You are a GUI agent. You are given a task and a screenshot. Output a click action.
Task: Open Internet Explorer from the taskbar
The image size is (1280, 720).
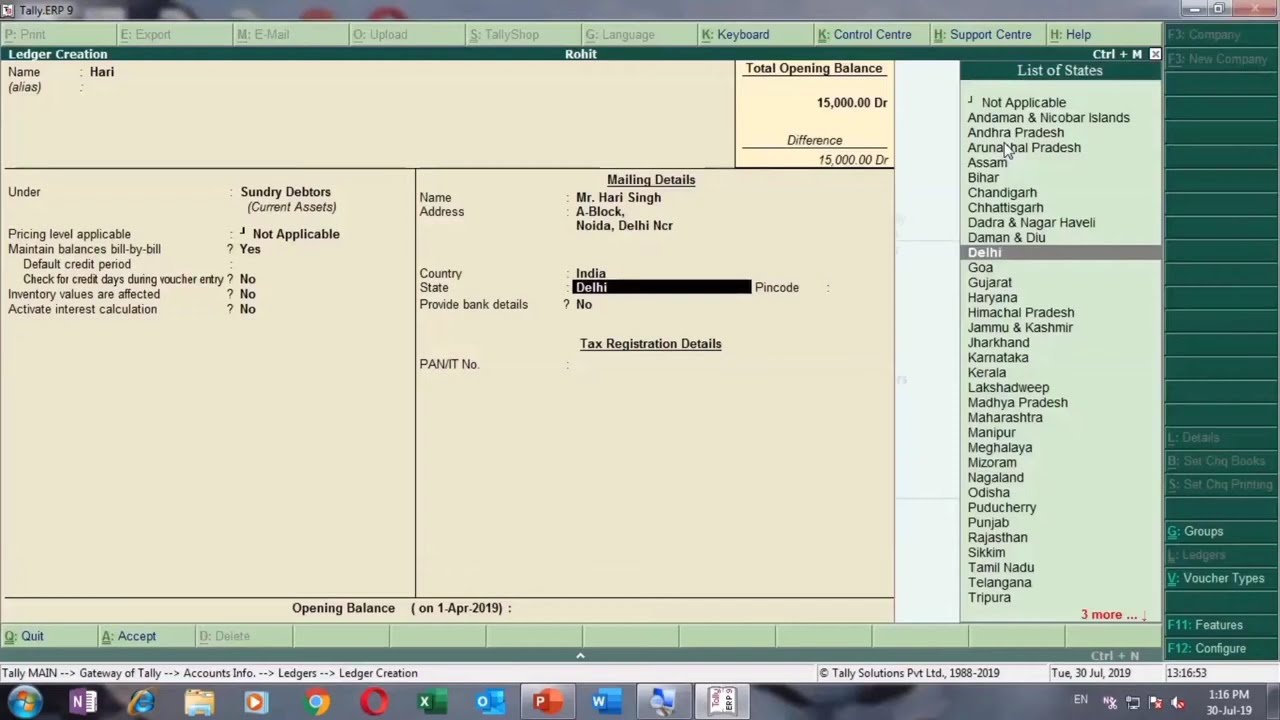[x=141, y=702]
